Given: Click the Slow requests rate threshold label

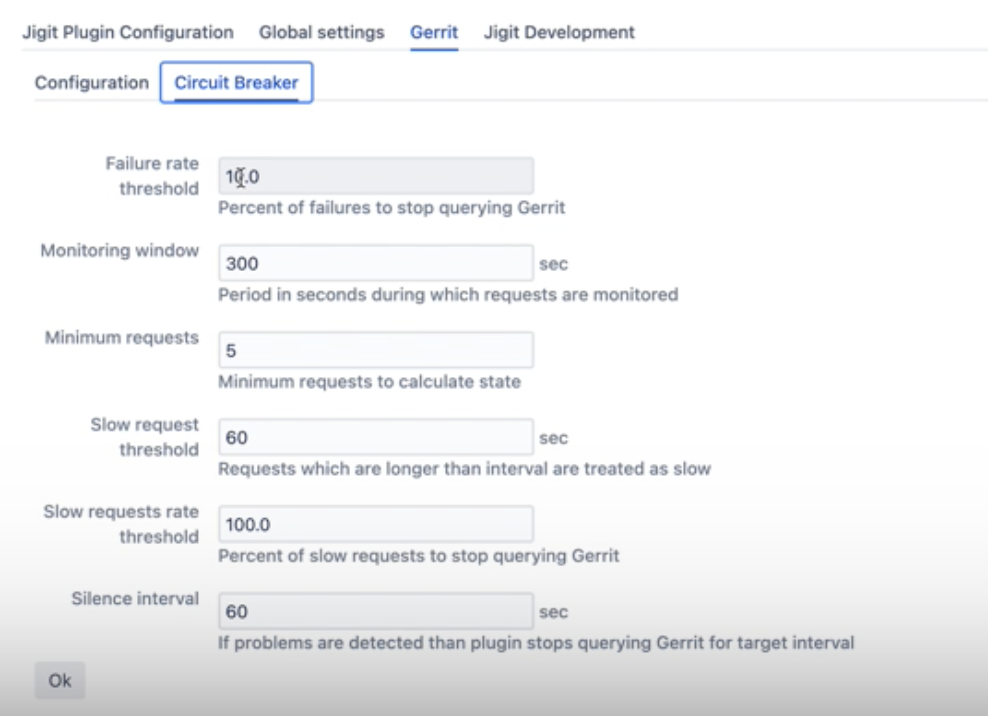Looking at the screenshot, I should click(121, 524).
